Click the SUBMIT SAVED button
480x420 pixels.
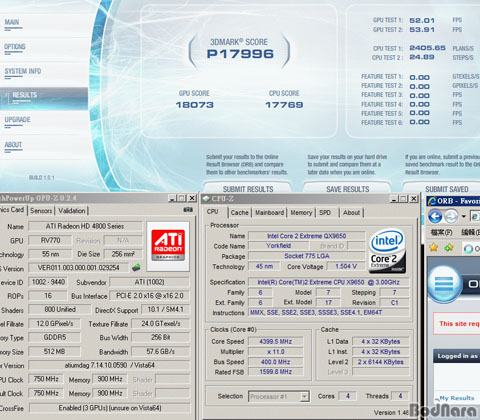(x=442, y=188)
